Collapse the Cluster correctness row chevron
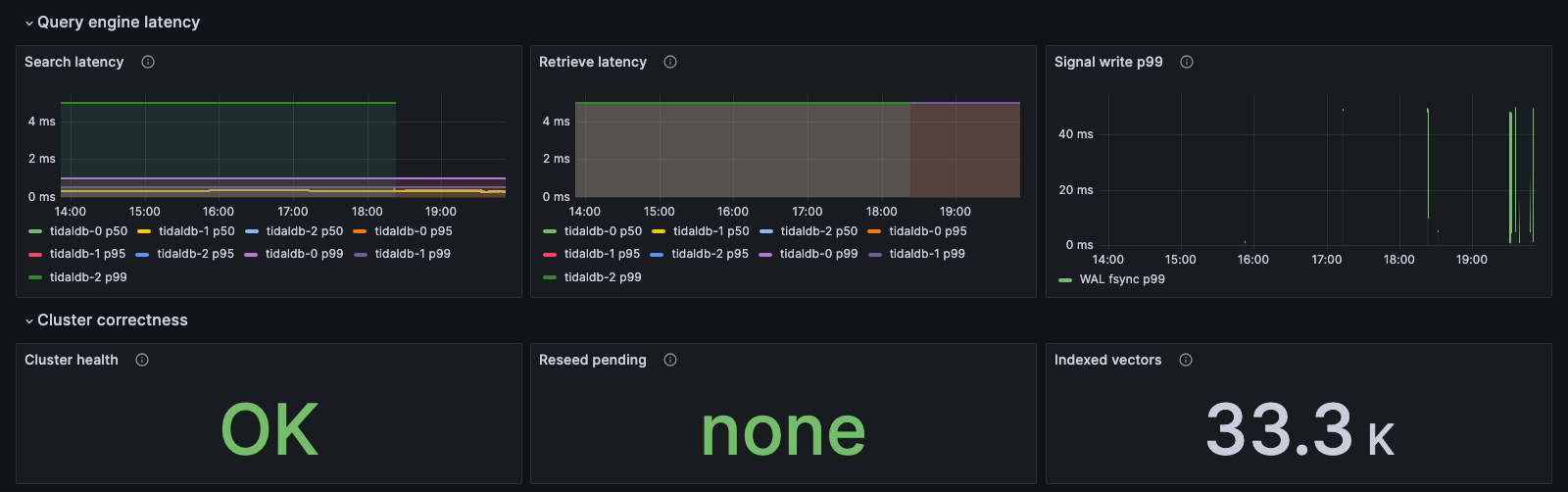 click(29, 320)
